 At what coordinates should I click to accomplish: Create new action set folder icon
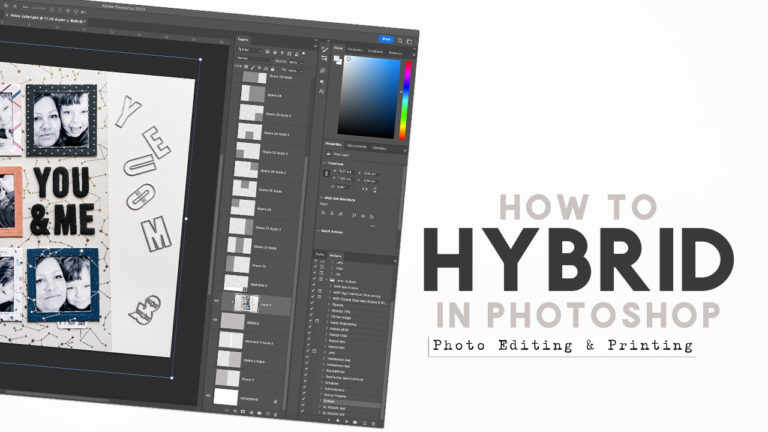(x=355, y=422)
